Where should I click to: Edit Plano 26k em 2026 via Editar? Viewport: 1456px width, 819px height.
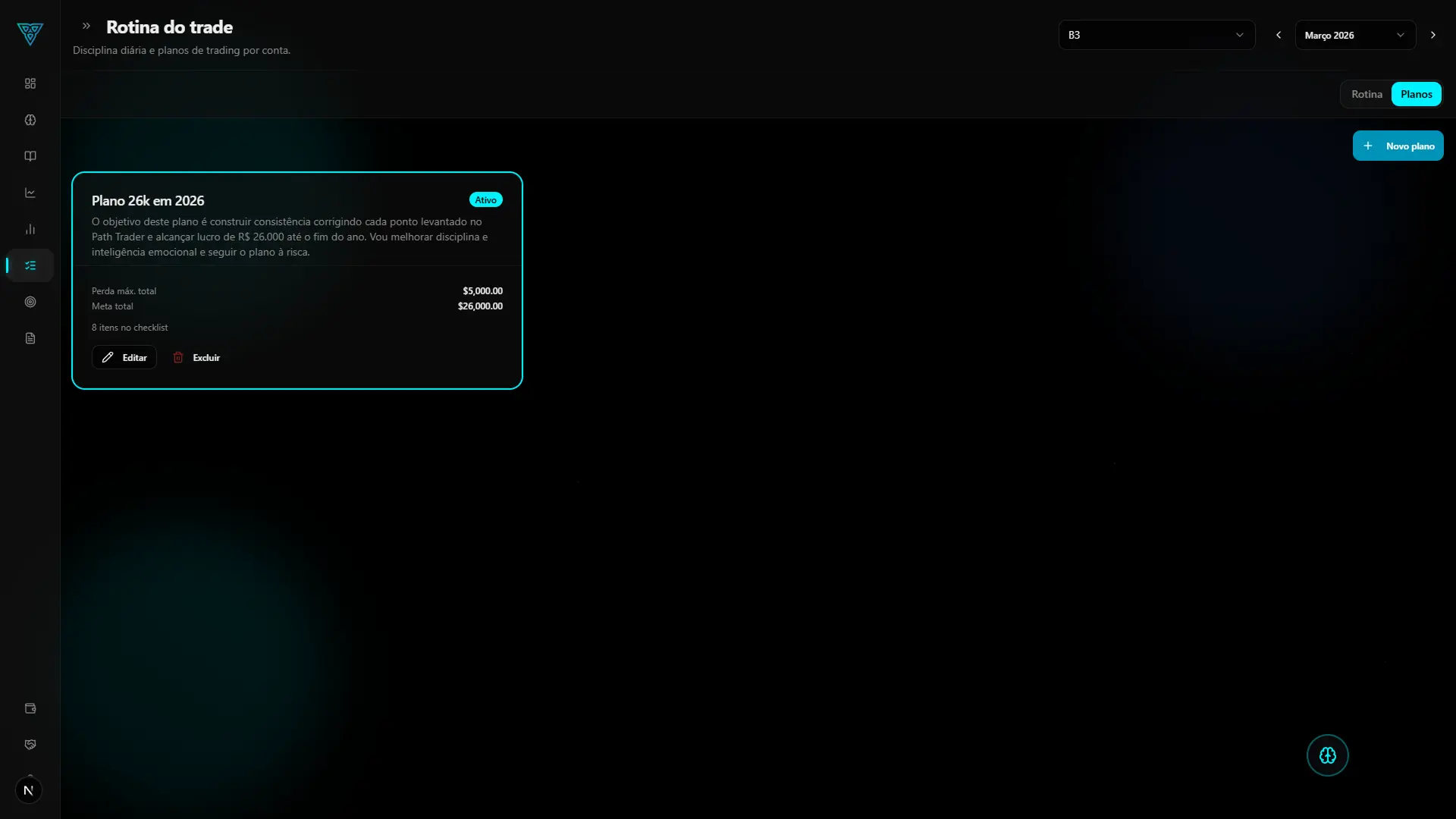(x=124, y=356)
